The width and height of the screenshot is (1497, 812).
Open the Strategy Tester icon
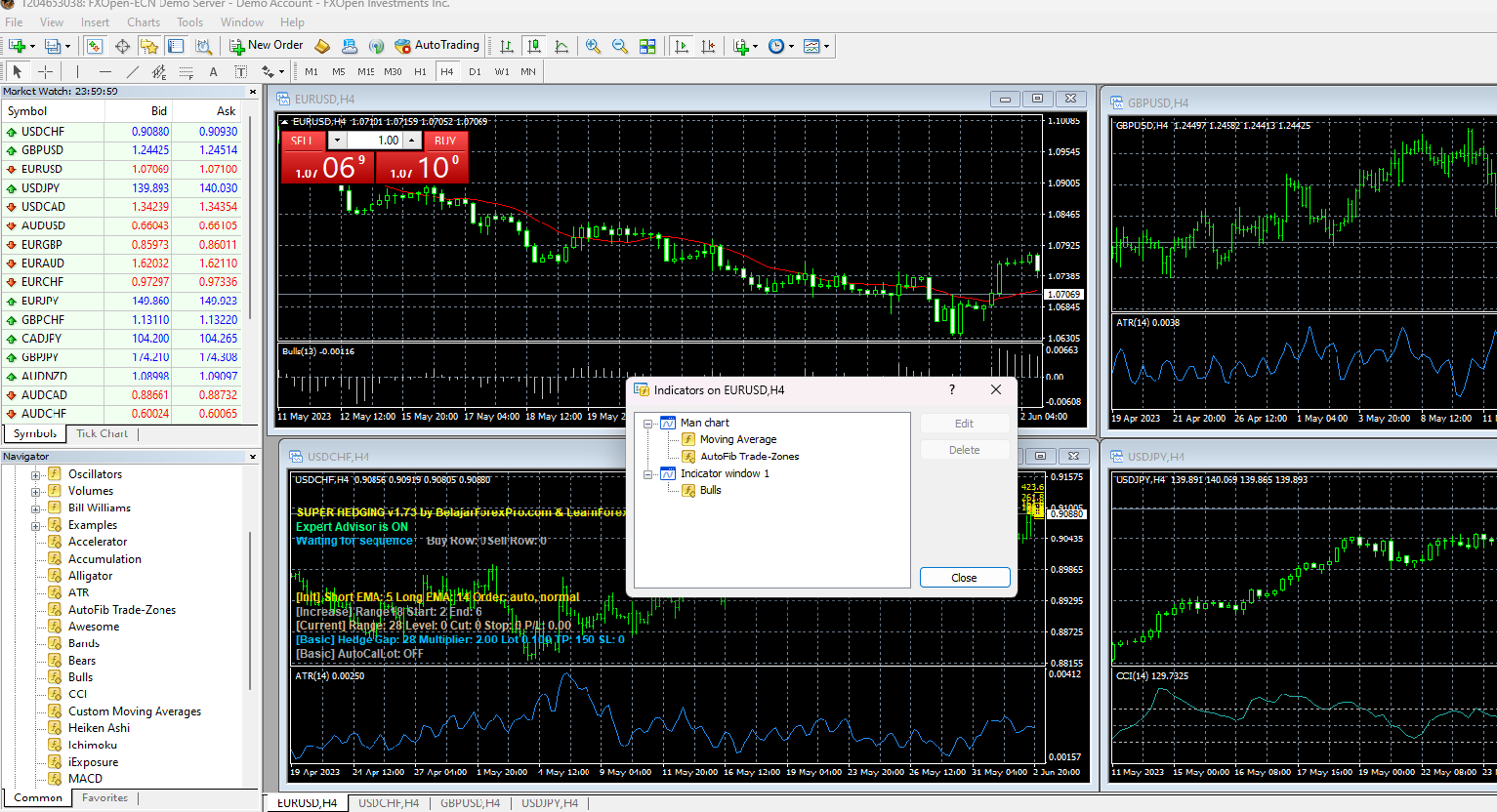point(203,46)
